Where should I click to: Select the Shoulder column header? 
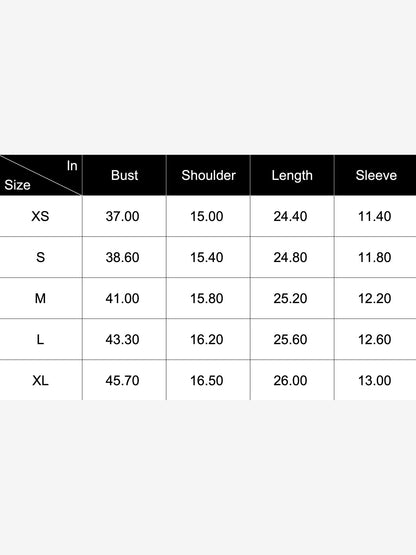coord(209,175)
